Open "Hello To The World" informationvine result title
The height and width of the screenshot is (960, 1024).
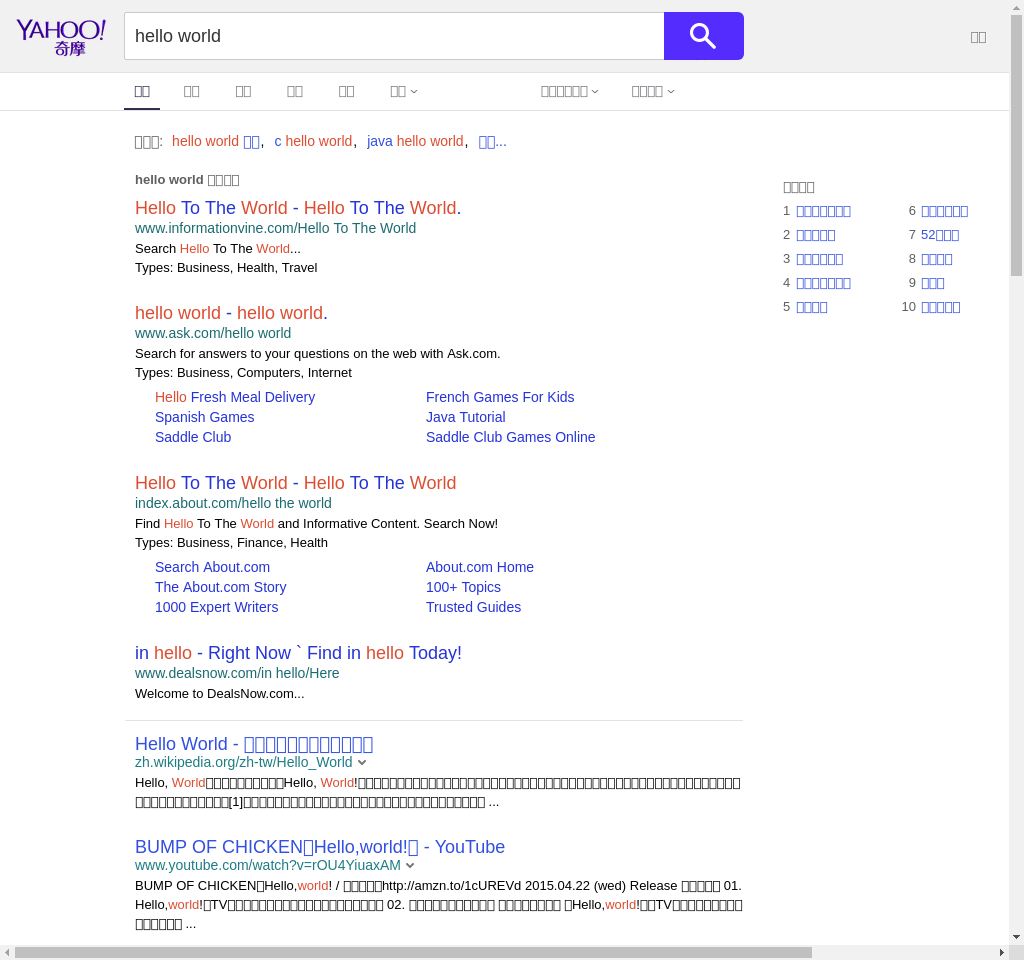click(x=298, y=208)
